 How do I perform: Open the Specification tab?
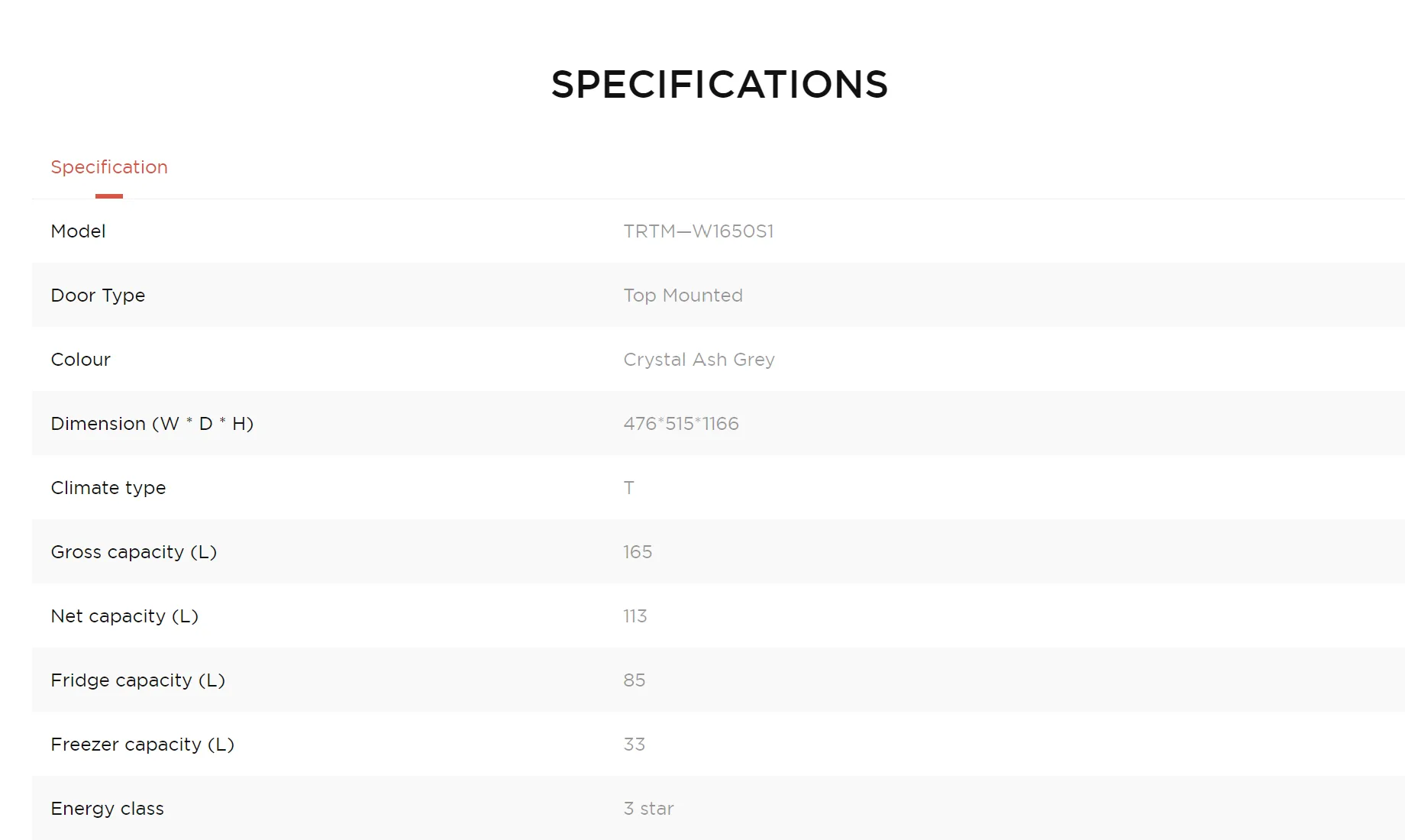[x=109, y=167]
